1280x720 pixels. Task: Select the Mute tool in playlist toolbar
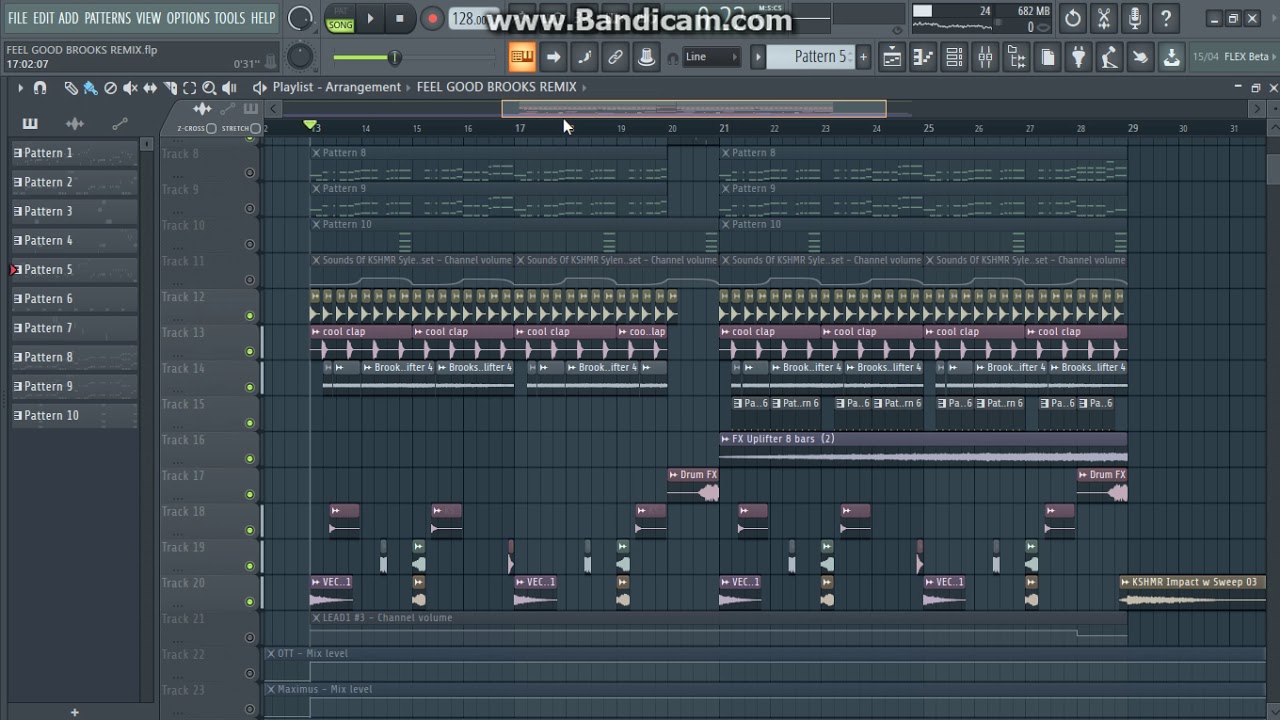tap(130, 88)
